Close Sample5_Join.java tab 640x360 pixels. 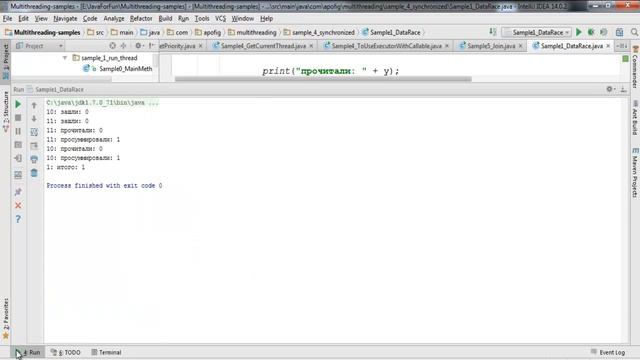tap(520, 46)
